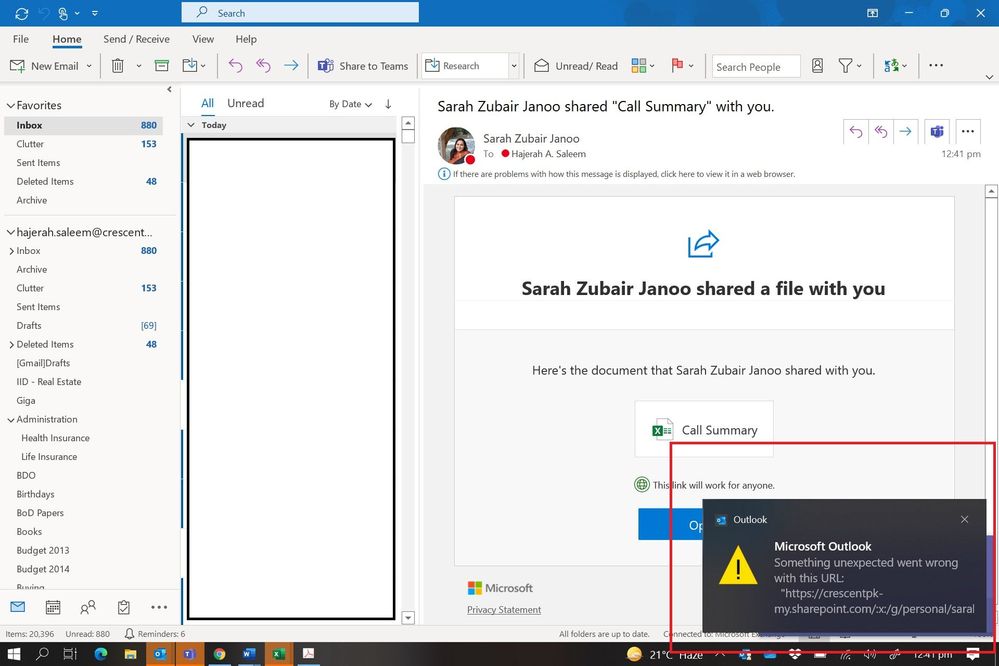Expand the account Deleted Items folder
This screenshot has width=999, height=666.
coord(11,345)
